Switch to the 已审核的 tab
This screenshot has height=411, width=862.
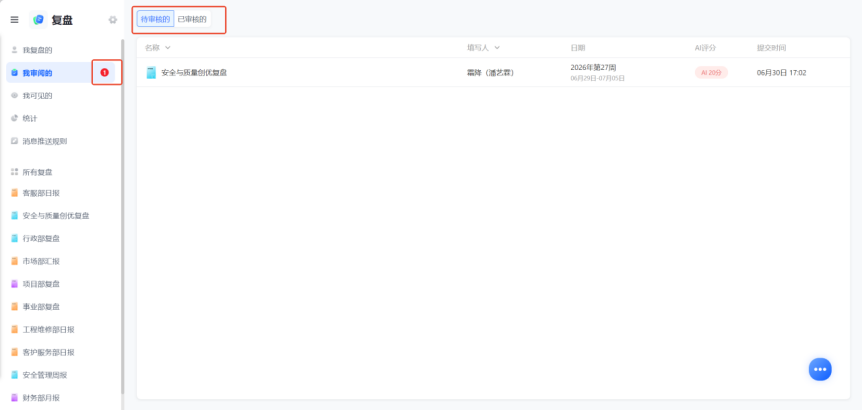click(192, 19)
